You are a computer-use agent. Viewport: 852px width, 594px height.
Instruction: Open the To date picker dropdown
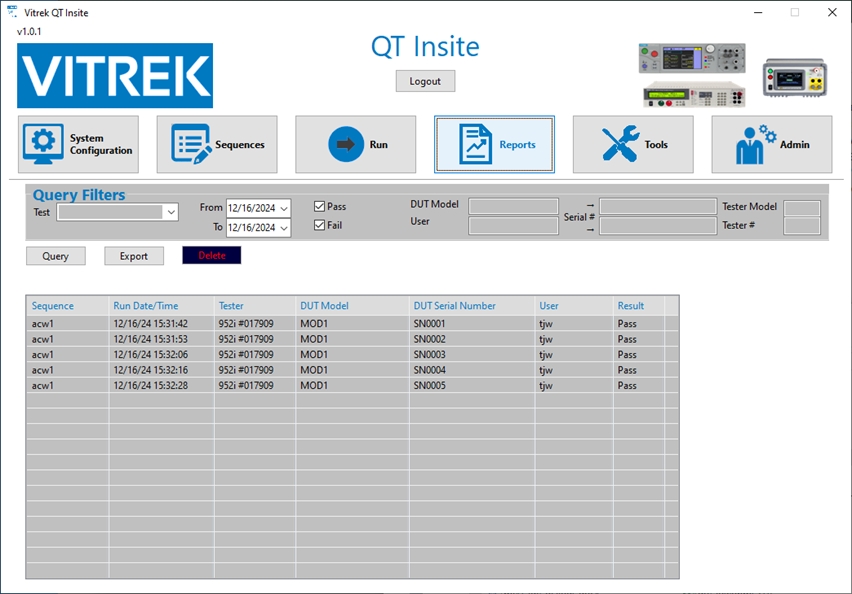click(284, 228)
